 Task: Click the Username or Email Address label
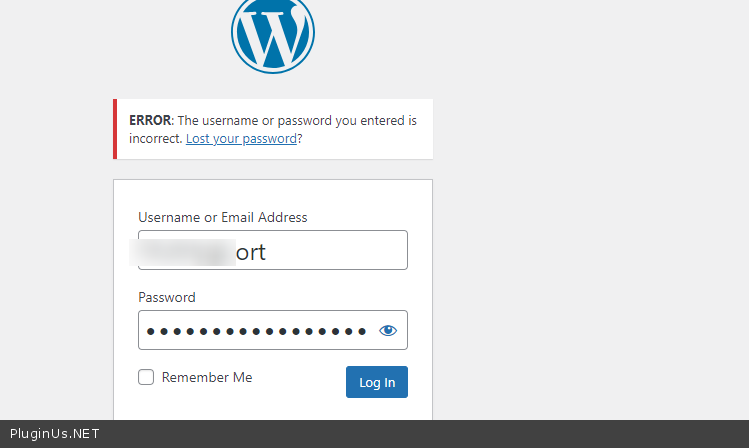click(x=222, y=217)
